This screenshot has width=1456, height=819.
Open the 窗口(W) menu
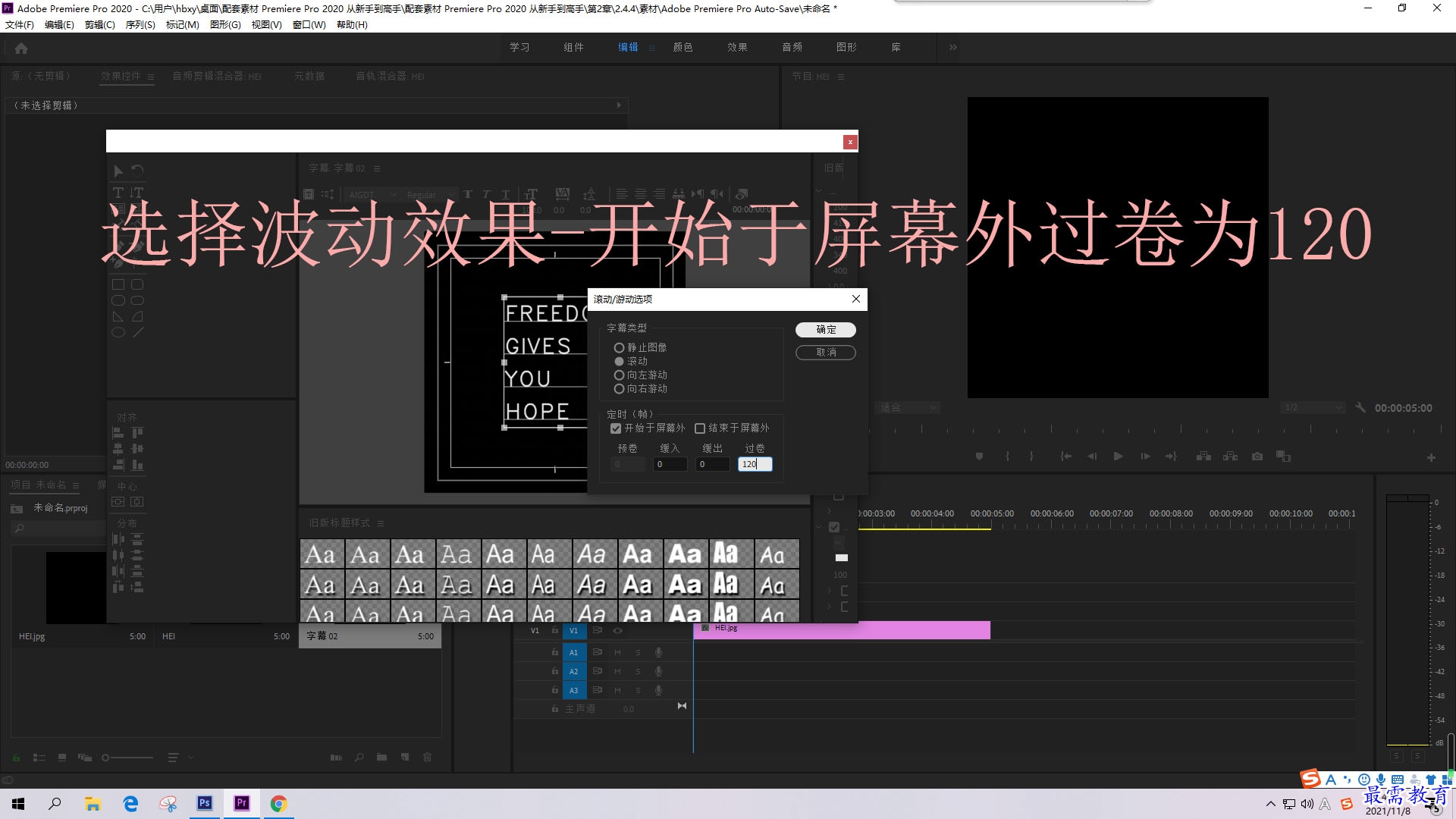tap(309, 24)
